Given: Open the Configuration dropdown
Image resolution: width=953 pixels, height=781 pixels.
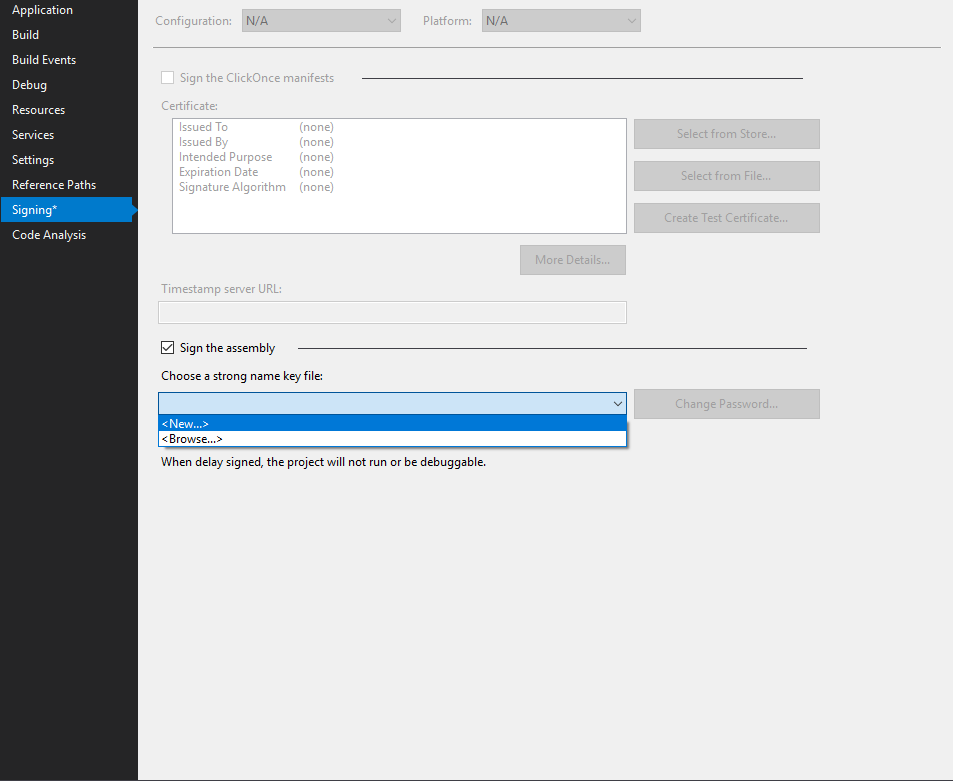Looking at the screenshot, I should pyautogui.click(x=320, y=20).
